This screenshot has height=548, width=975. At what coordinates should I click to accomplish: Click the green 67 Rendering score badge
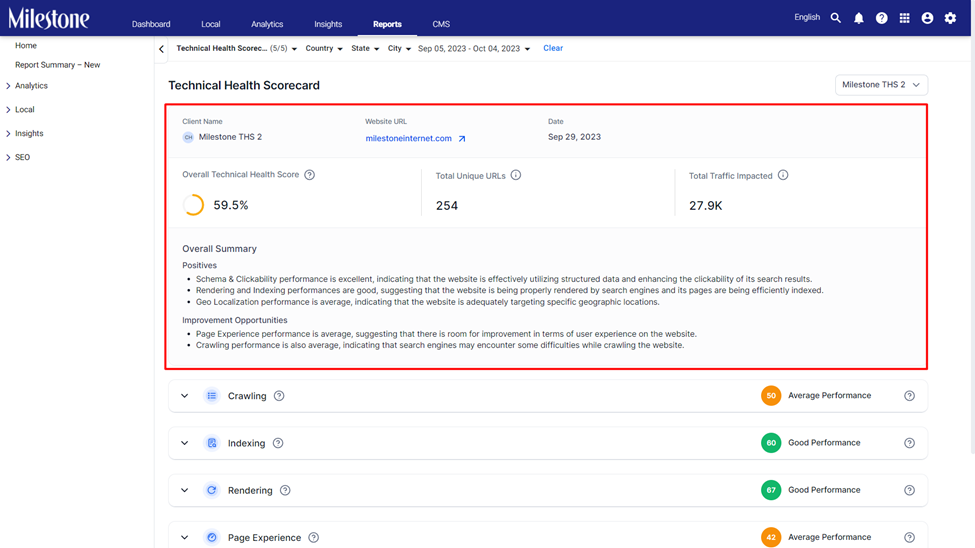pyautogui.click(x=771, y=490)
